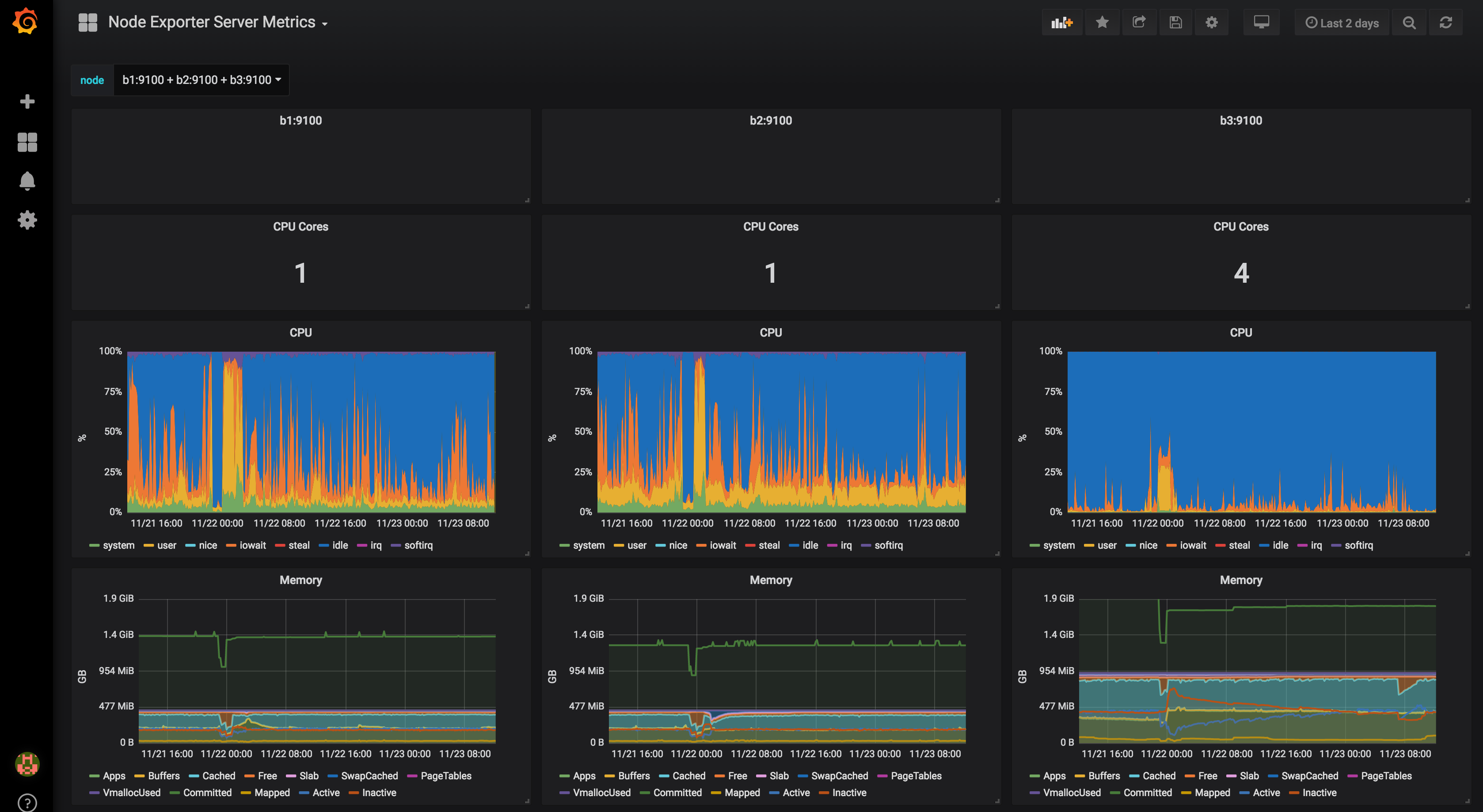Star this dashboard as favorite
Viewport: 1483px width, 812px height.
1102,23
